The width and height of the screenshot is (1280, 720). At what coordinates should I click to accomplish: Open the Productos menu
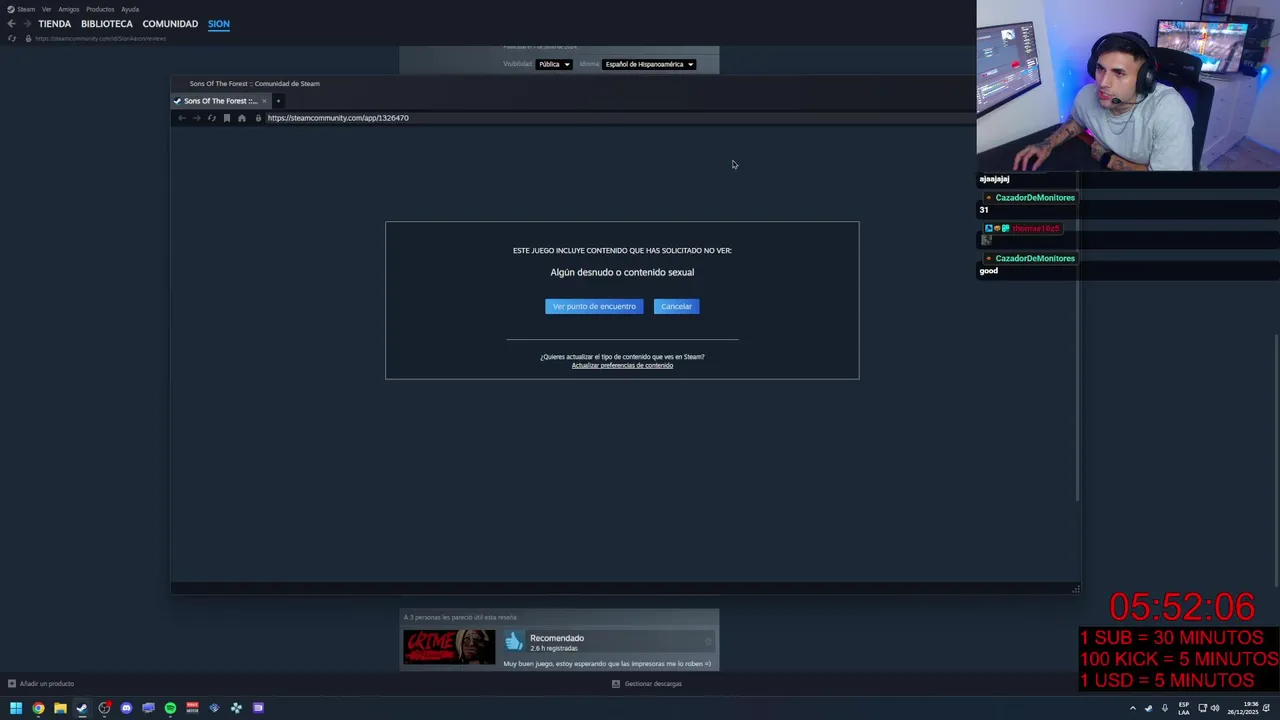click(100, 9)
